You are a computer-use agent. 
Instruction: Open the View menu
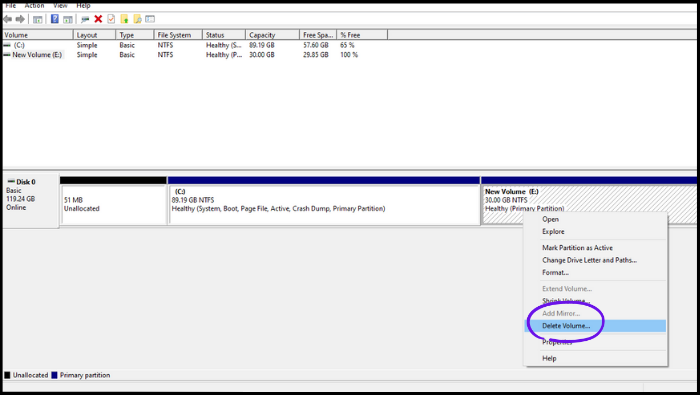click(x=60, y=5)
